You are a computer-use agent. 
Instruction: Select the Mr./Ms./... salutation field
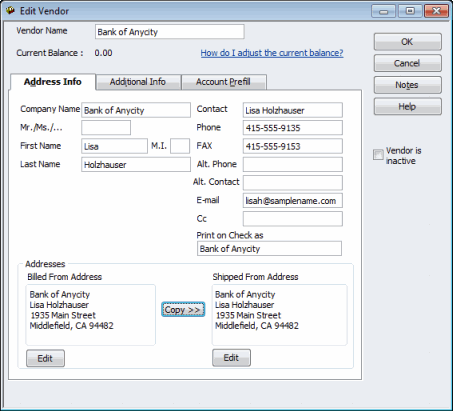coord(106,128)
